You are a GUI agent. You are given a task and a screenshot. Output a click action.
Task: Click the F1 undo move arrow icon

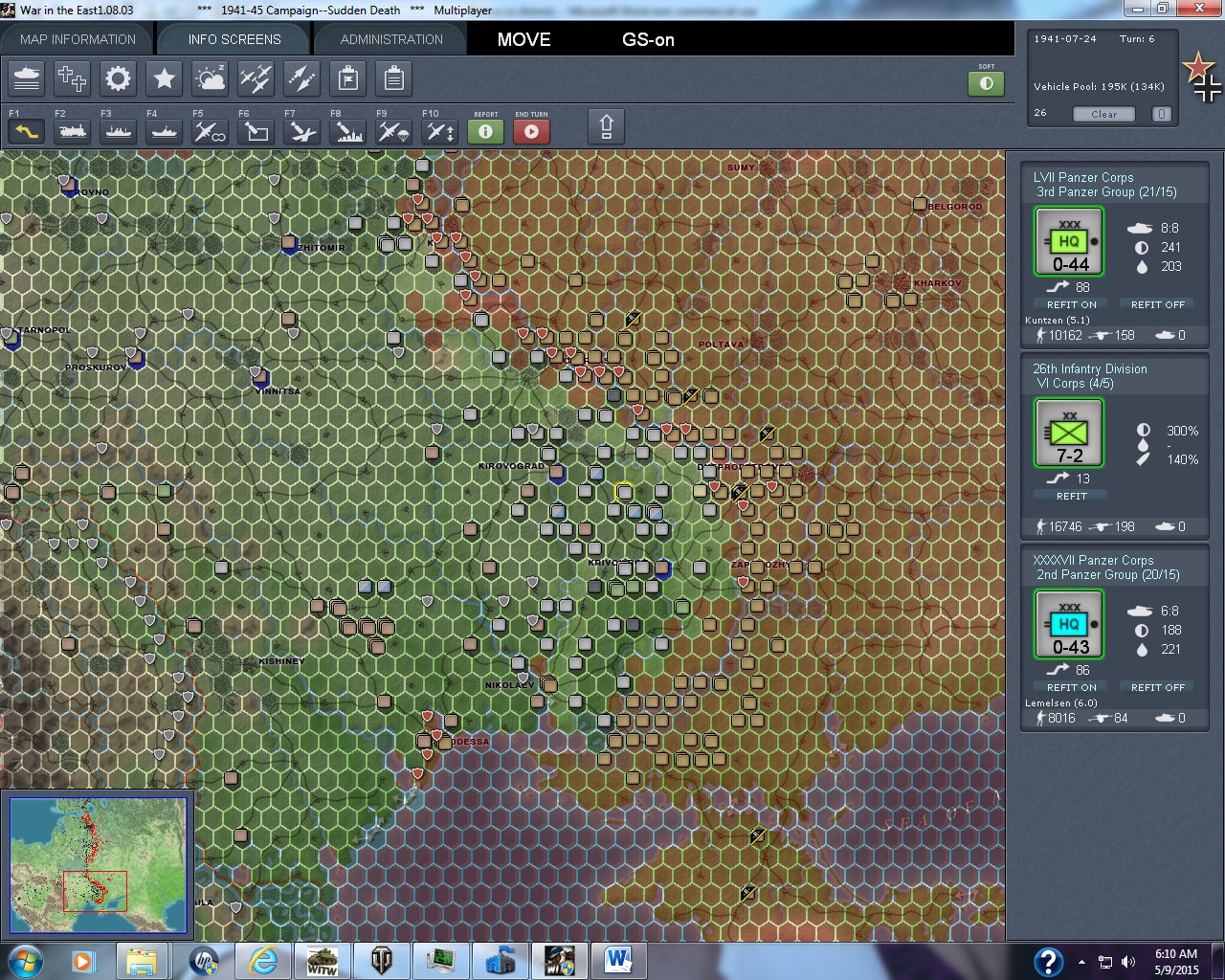pos(26,131)
